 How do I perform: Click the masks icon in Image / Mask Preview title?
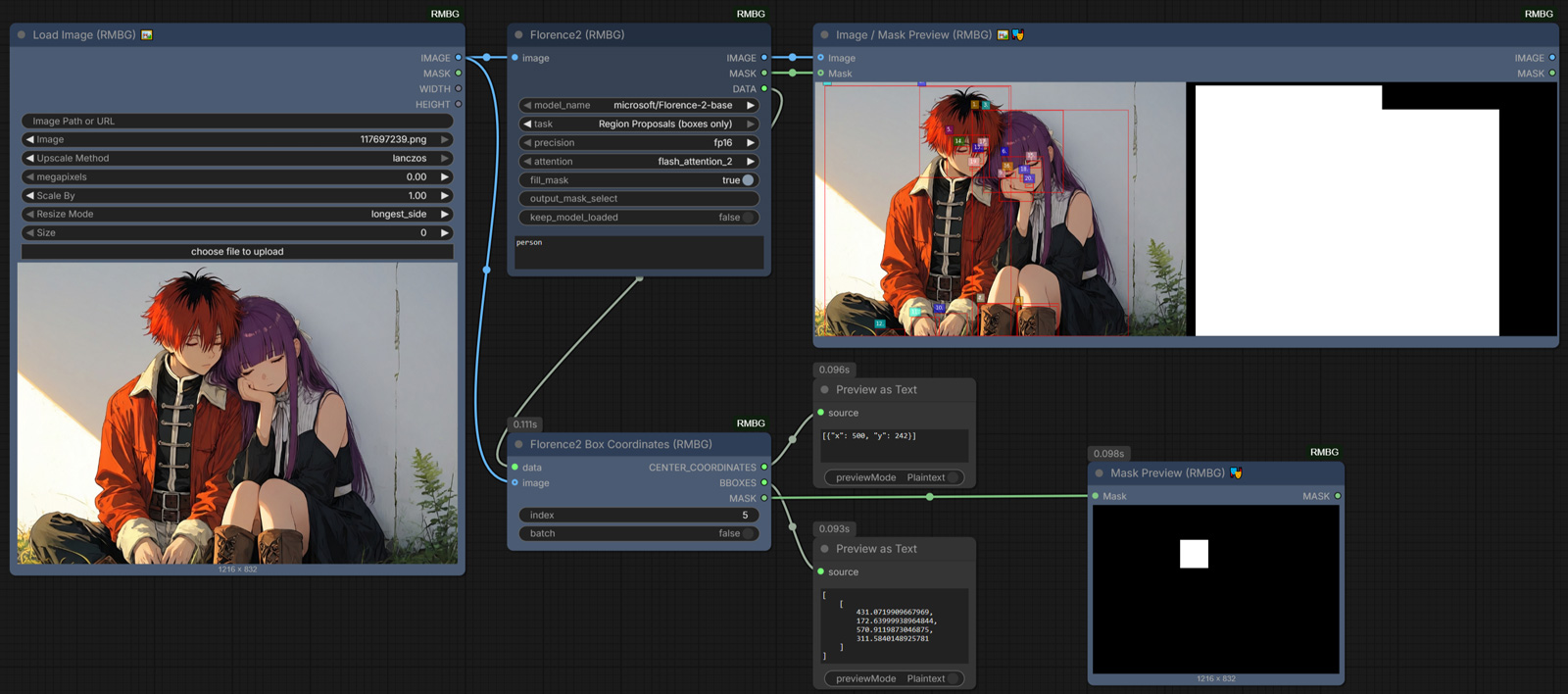tap(1018, 34)
